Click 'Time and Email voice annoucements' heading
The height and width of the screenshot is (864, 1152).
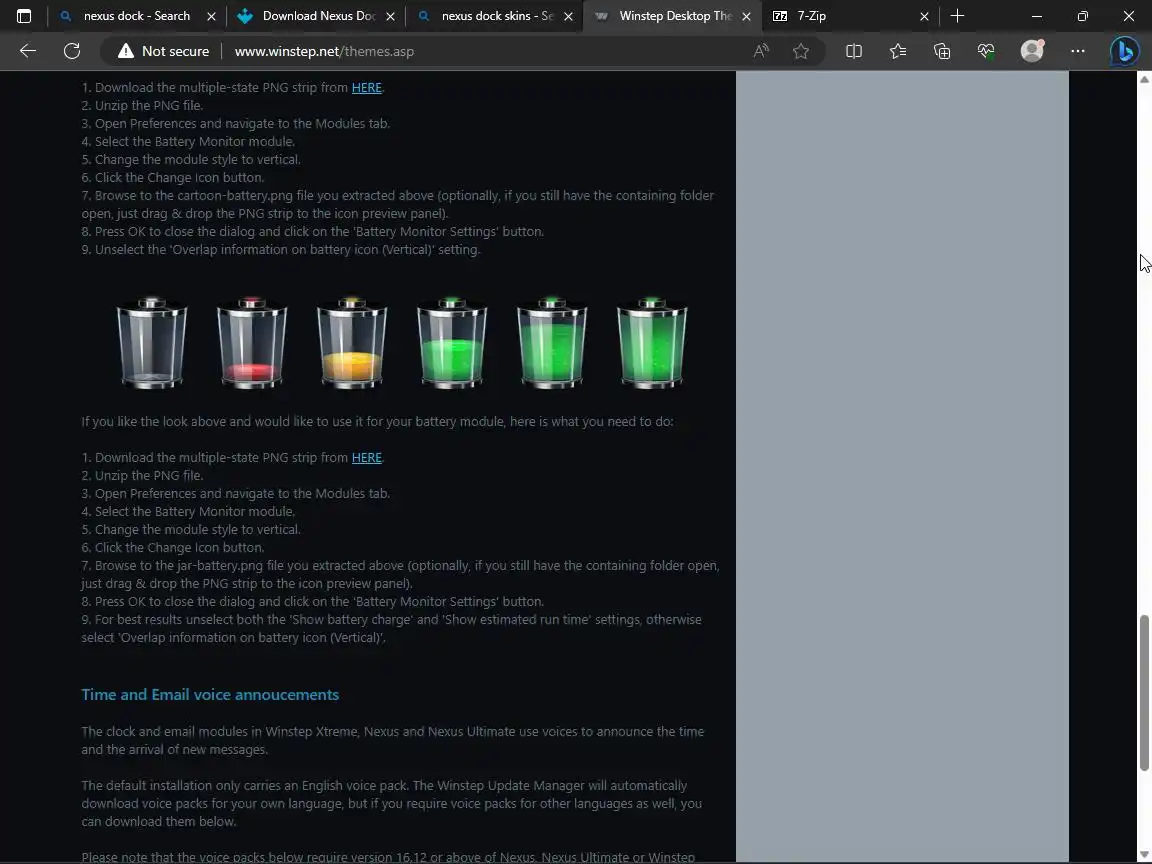point(210,694)
